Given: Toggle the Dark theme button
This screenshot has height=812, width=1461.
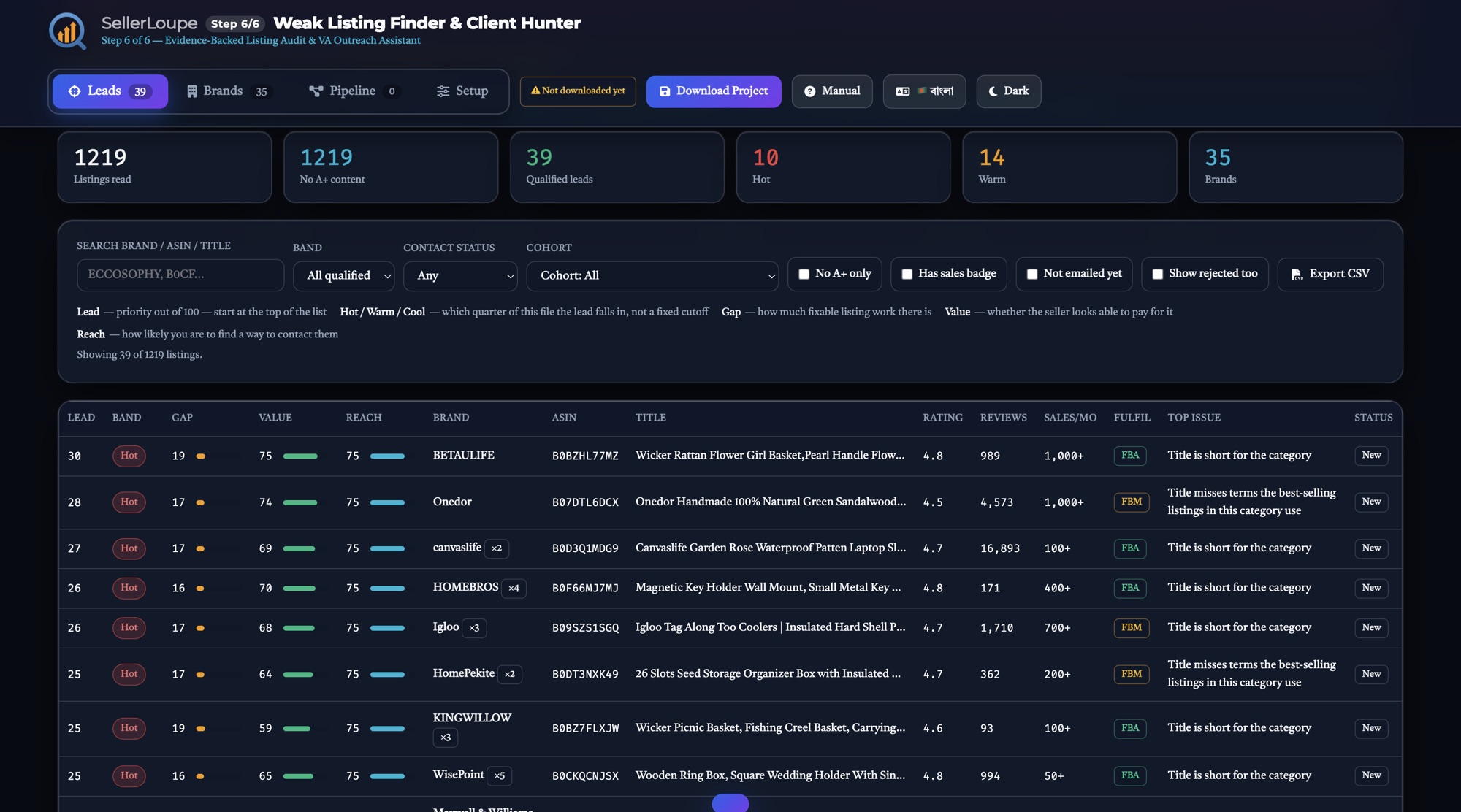Looking at the screenshot, I should pos(1009,91).
